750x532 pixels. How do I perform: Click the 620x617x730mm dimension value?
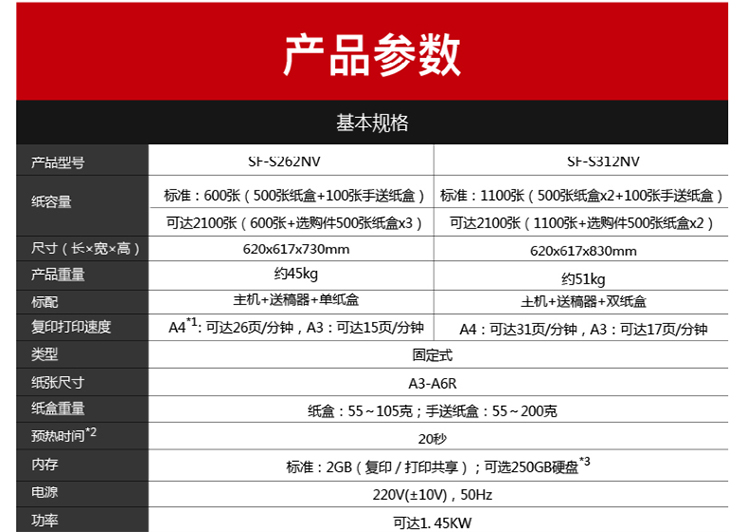[296, 249]
